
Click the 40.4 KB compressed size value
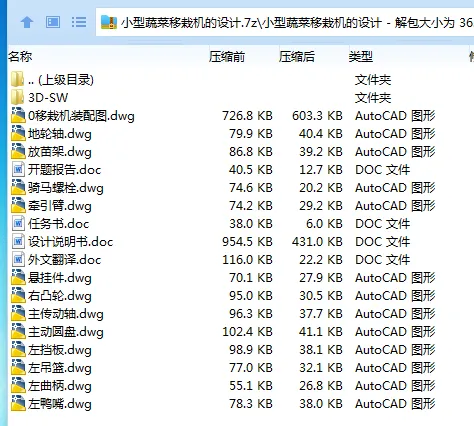point(321,134)
